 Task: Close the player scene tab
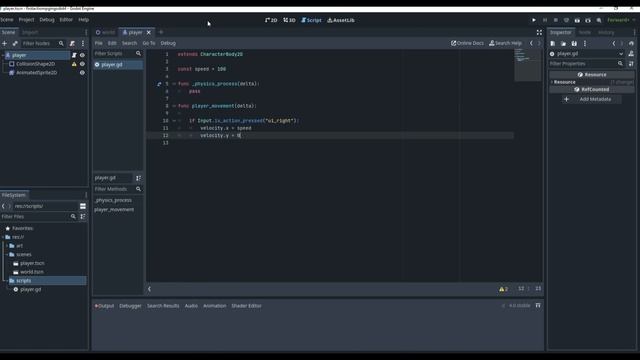click(149, 32)
